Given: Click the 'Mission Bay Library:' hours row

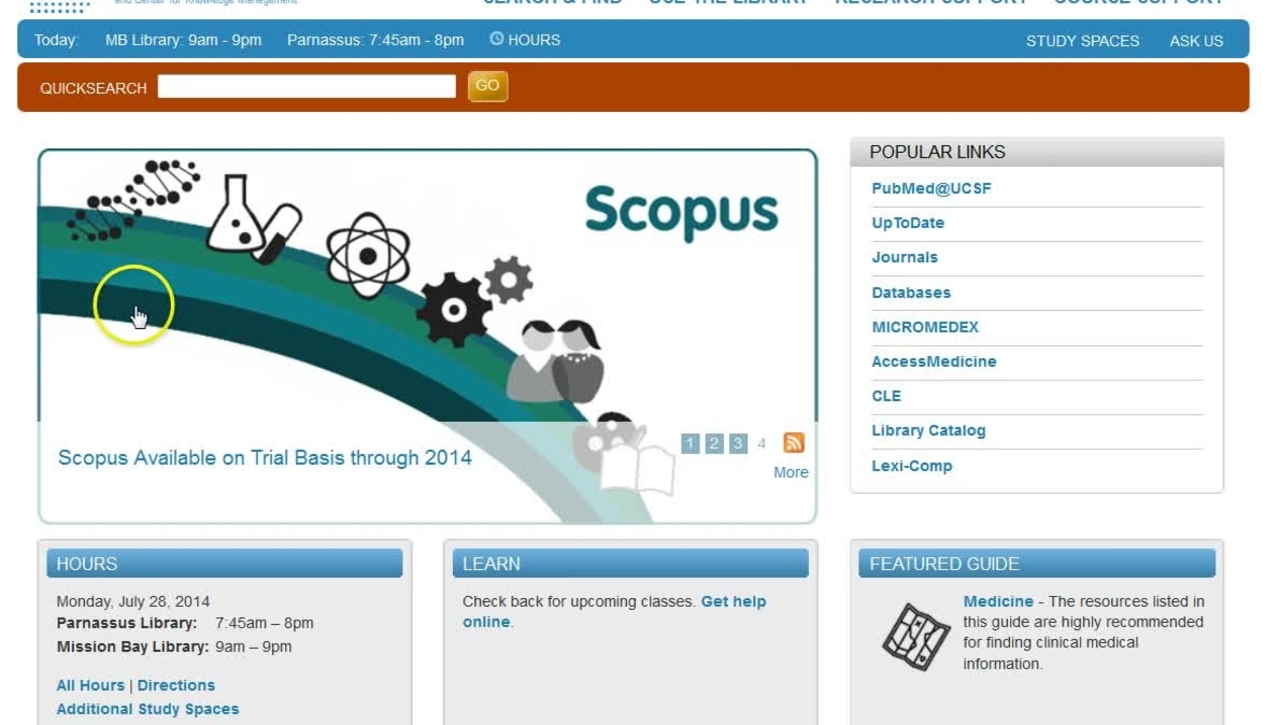Looking at the screenshot, I should [174, 646].
